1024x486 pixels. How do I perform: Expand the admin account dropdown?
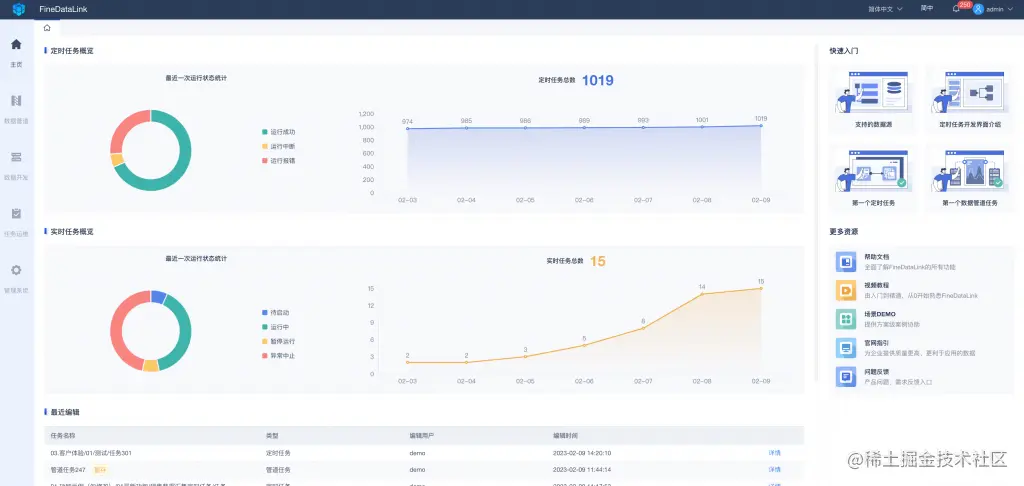tap(1012, 9)
